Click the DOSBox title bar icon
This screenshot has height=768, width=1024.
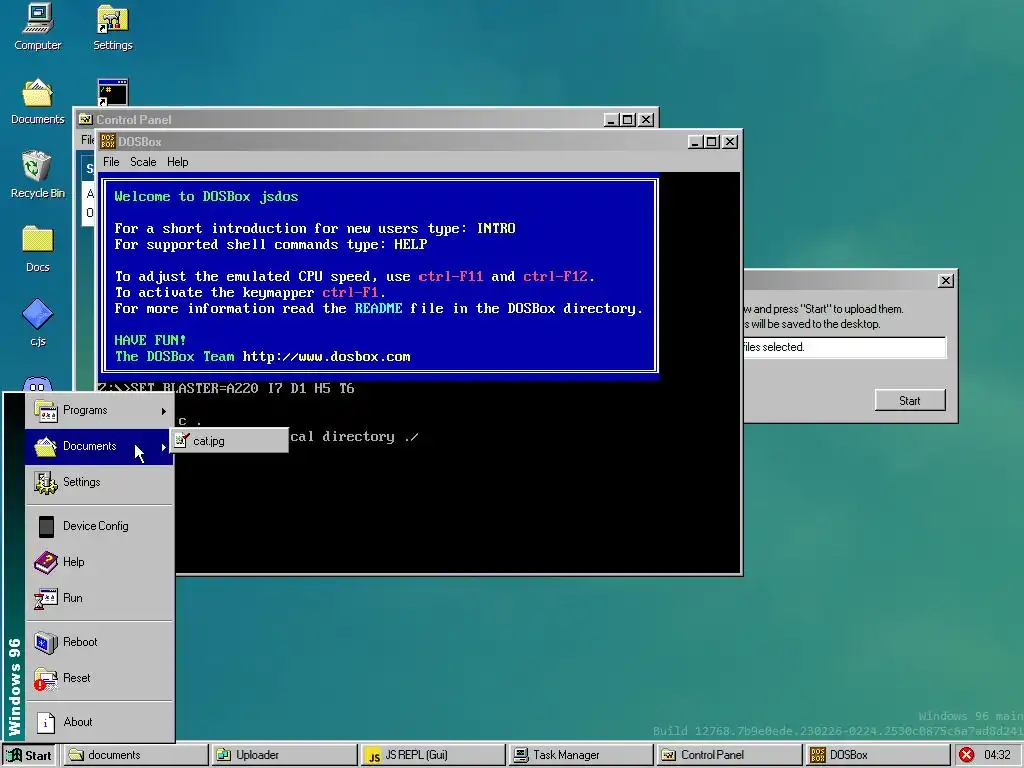(x=108, y=141)
